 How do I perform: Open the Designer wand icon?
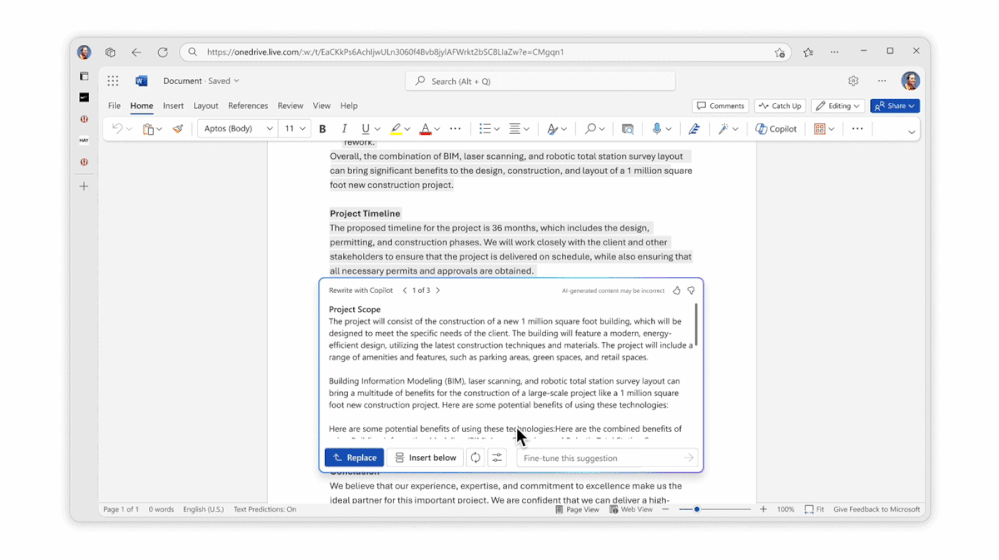[723, 129]
